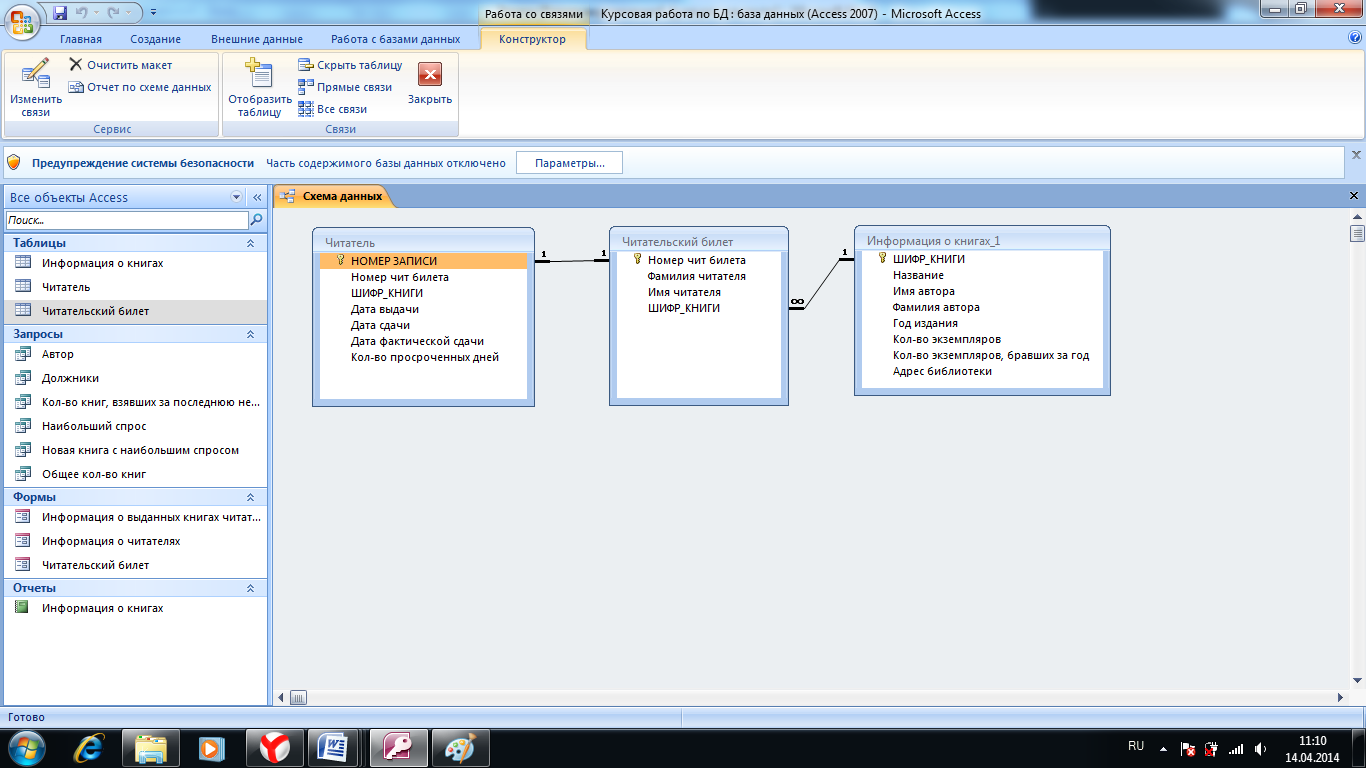Image resolution: width=1366 pixels, height=768 pixels.
Task: Collapse the Отчеты group
Action: 250,588
